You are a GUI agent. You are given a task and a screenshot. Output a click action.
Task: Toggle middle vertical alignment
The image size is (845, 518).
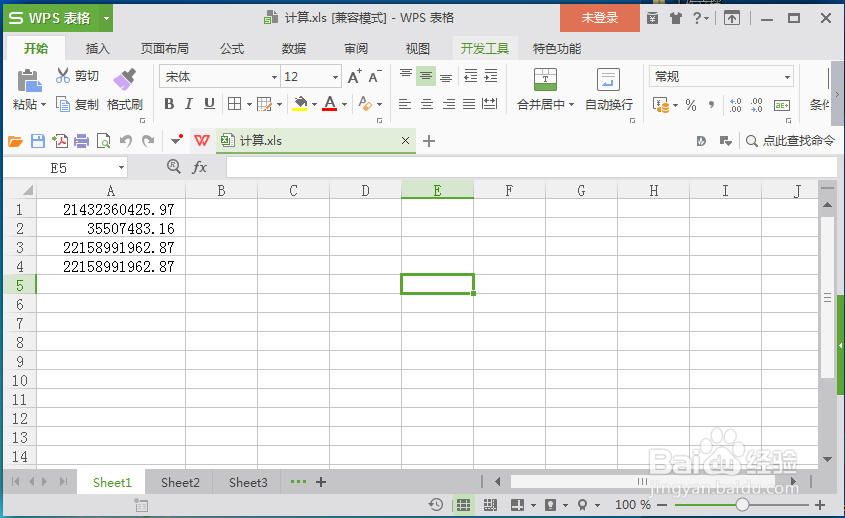point(426,77)
